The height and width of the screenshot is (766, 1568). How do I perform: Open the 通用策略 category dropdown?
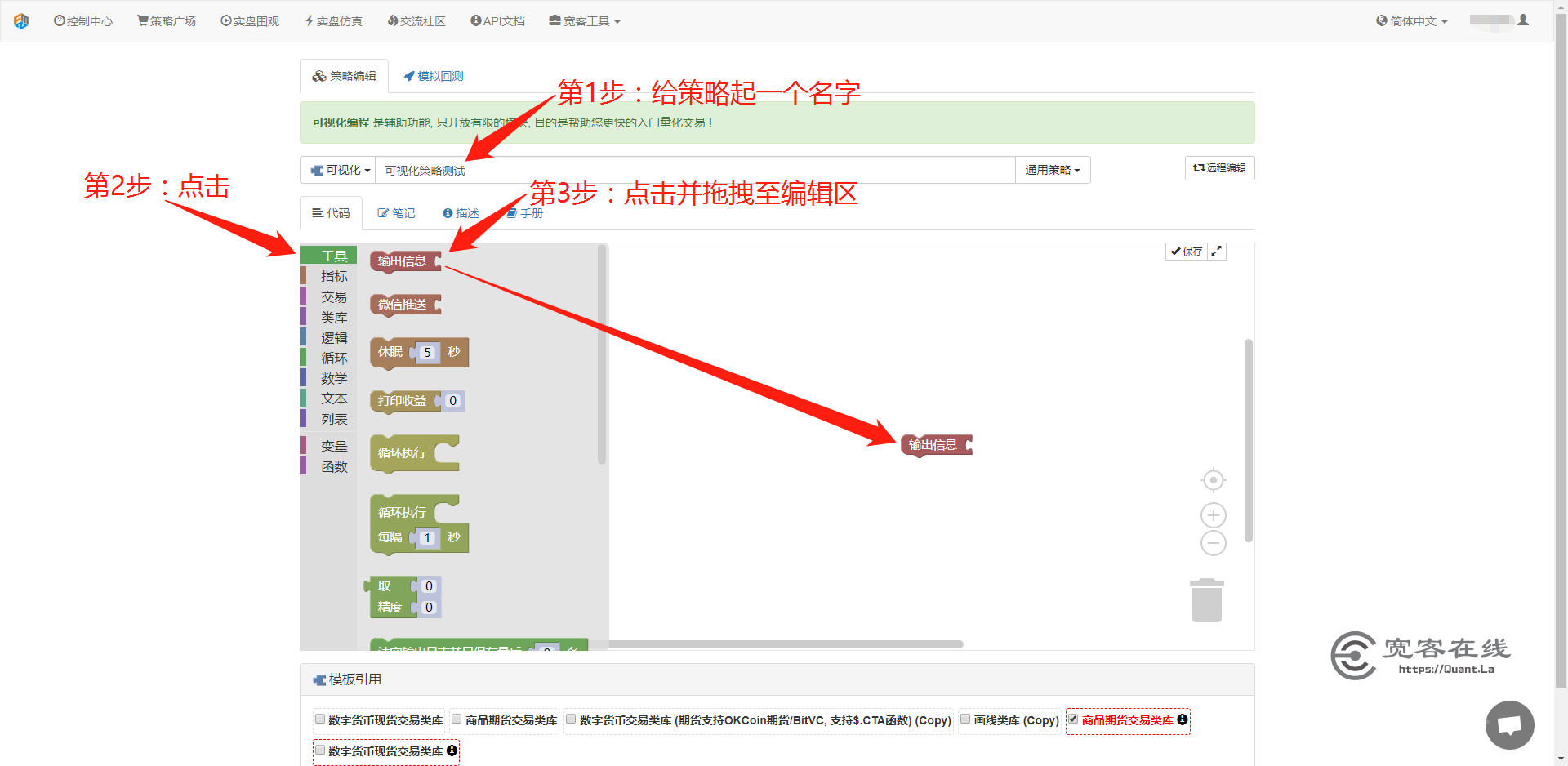click(1053, 170)
